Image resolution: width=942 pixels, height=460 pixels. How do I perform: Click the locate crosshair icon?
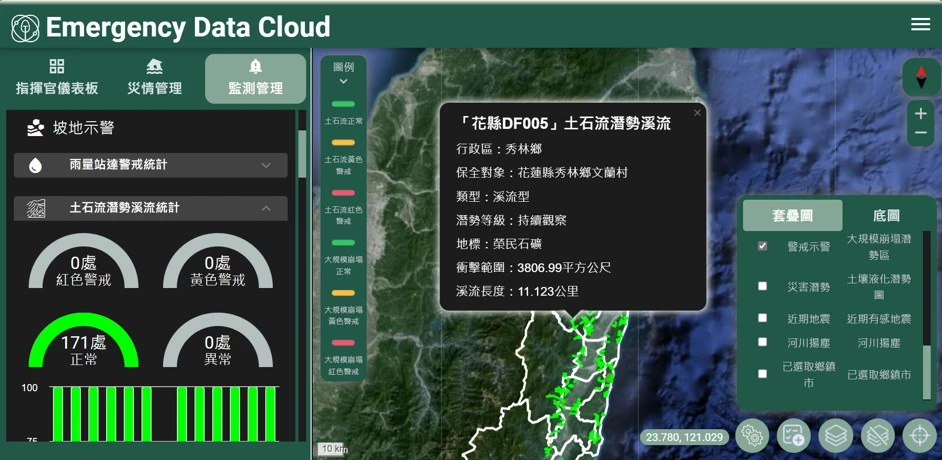coord(920,435)
